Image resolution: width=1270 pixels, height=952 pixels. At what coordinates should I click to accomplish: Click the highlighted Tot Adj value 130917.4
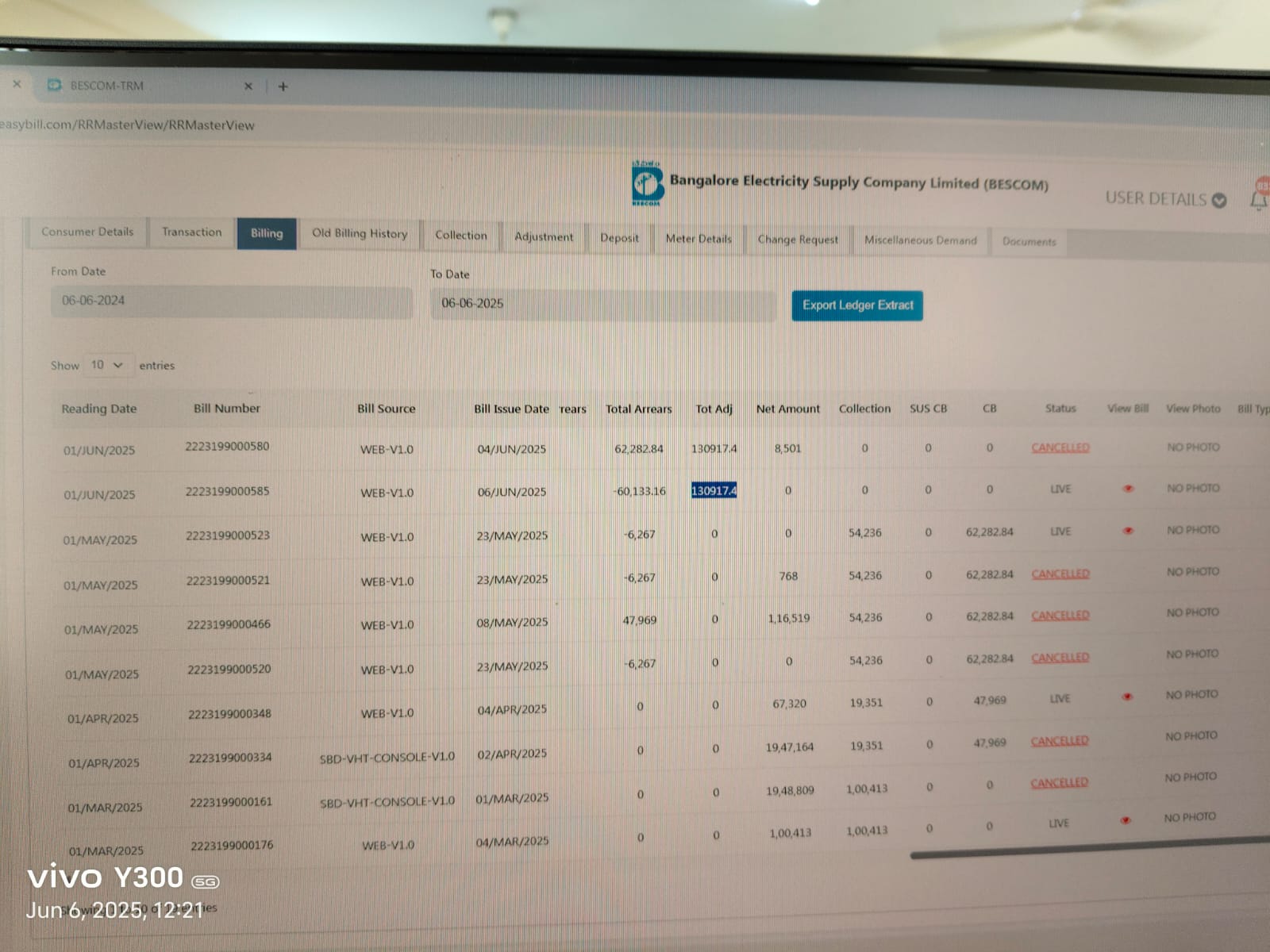(x=714, y=490)
